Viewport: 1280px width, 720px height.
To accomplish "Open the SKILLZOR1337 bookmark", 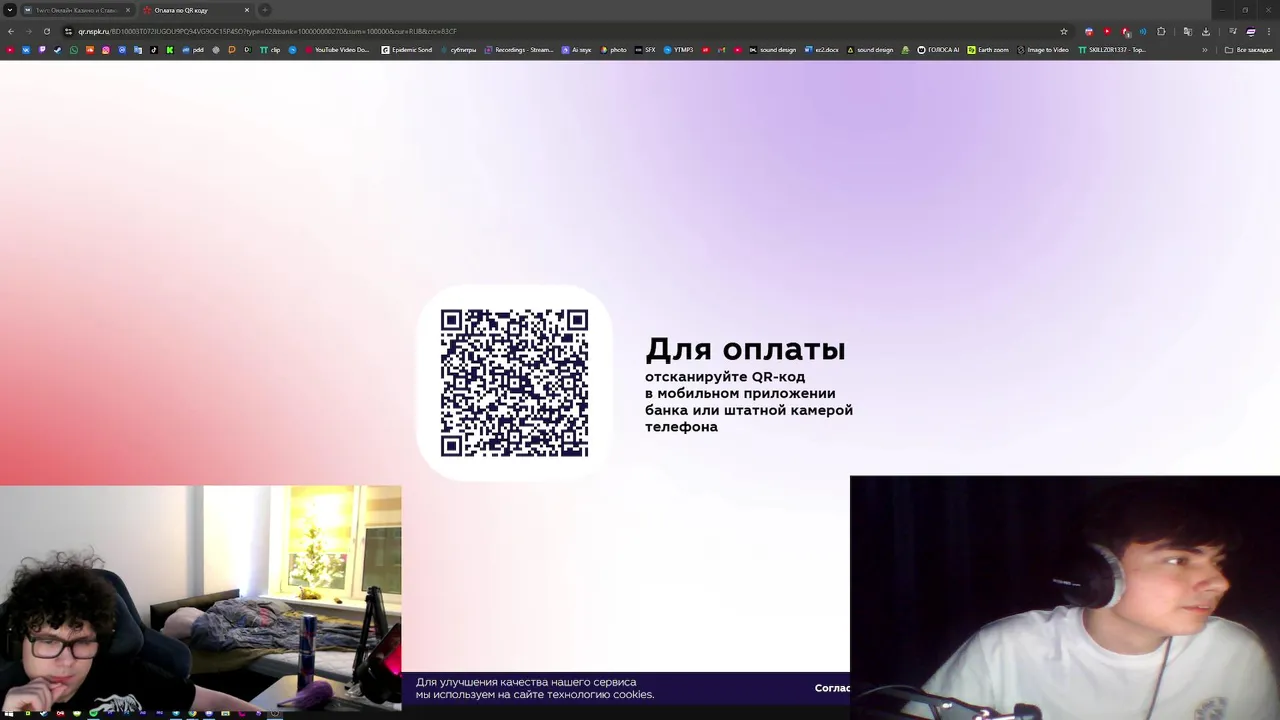I will point(1112,49).
